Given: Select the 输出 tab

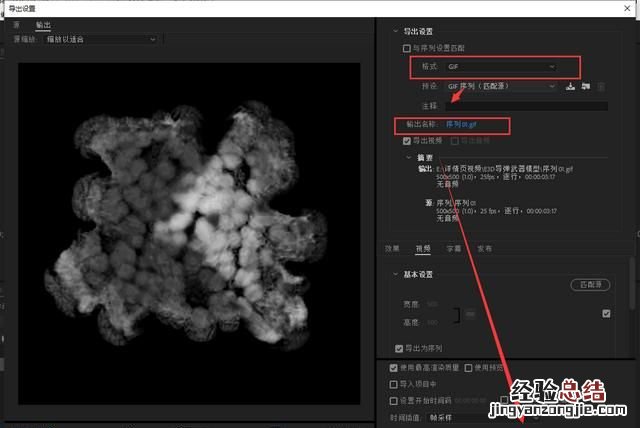Looking at the screenshot, I should coord(43,25).
